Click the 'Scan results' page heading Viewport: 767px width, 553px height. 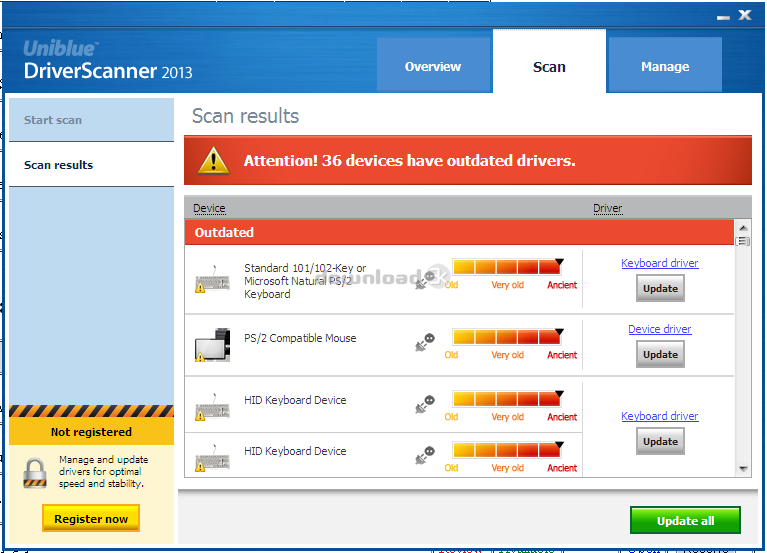tap(245, 116)
